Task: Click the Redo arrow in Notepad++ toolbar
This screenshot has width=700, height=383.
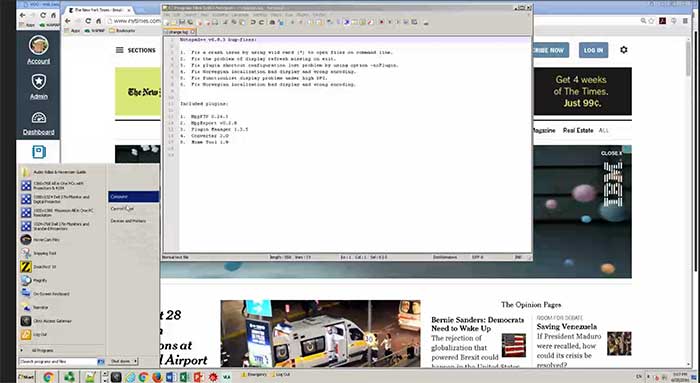Action: coord(262,22)
